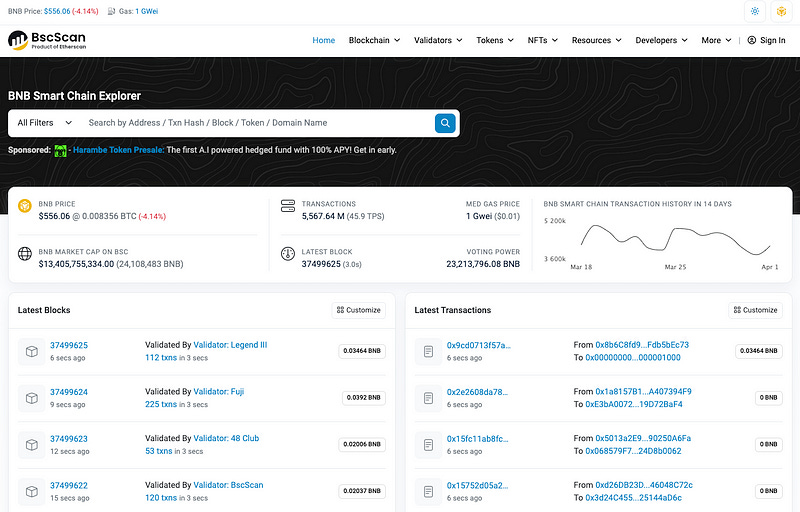Open the 225 txns link
800x512 pixels.
coord(161,404)
